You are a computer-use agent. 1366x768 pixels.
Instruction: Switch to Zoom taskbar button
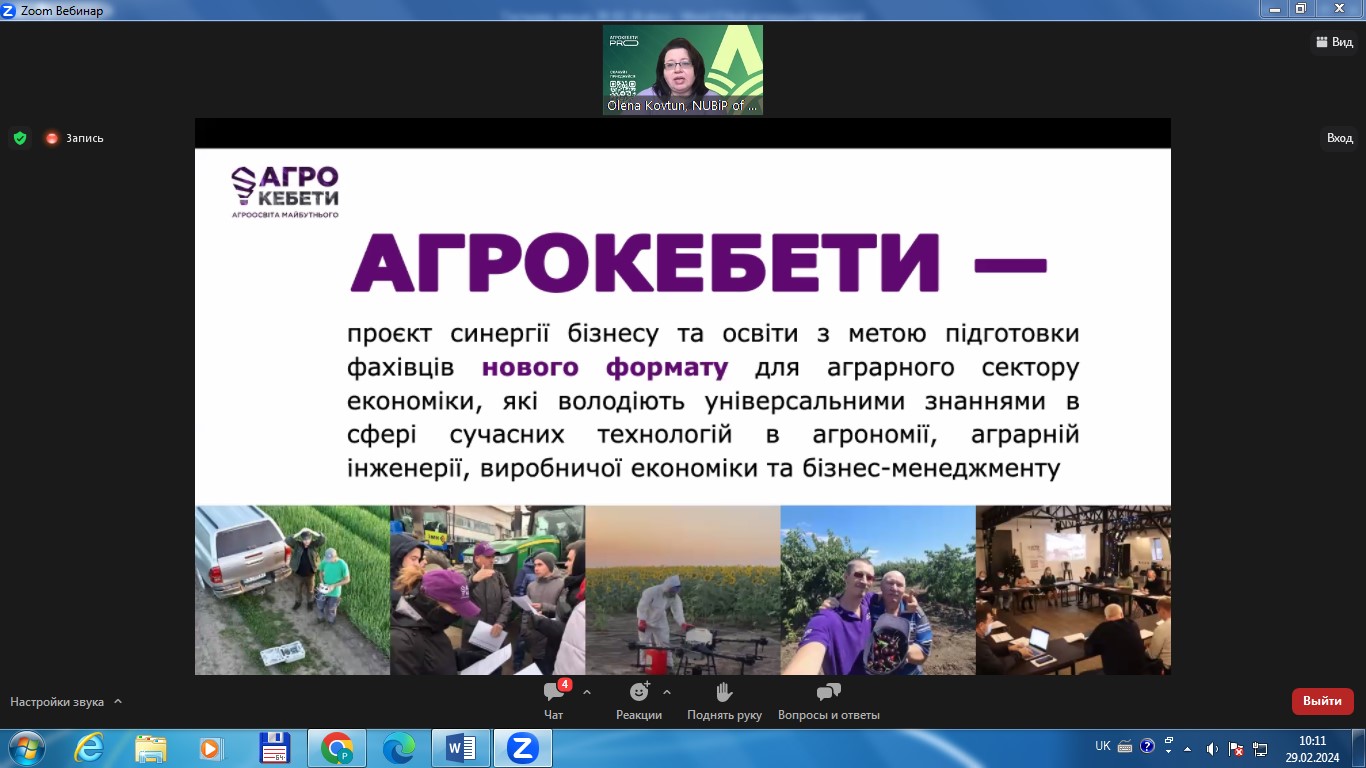523,748
